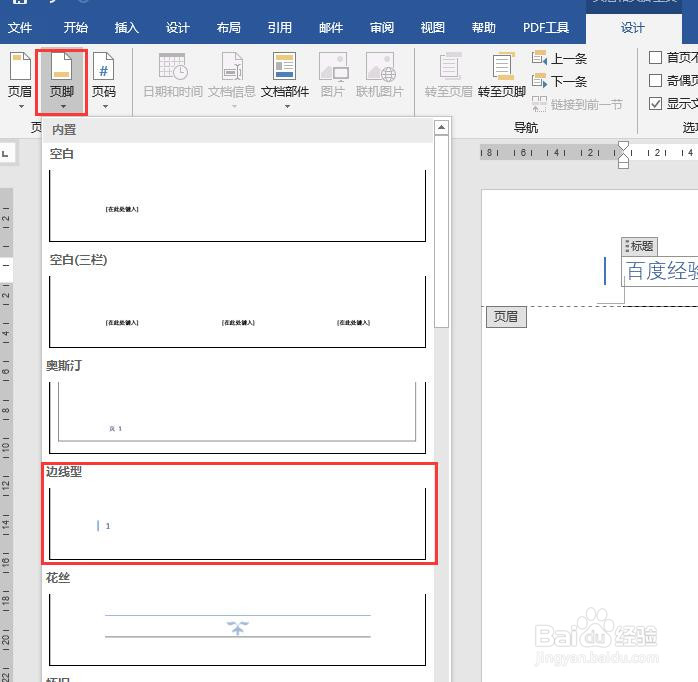The height and width of the screenshot is (682, 698).
Task: Switch to the 布局 tab
Action: (229, 28)
